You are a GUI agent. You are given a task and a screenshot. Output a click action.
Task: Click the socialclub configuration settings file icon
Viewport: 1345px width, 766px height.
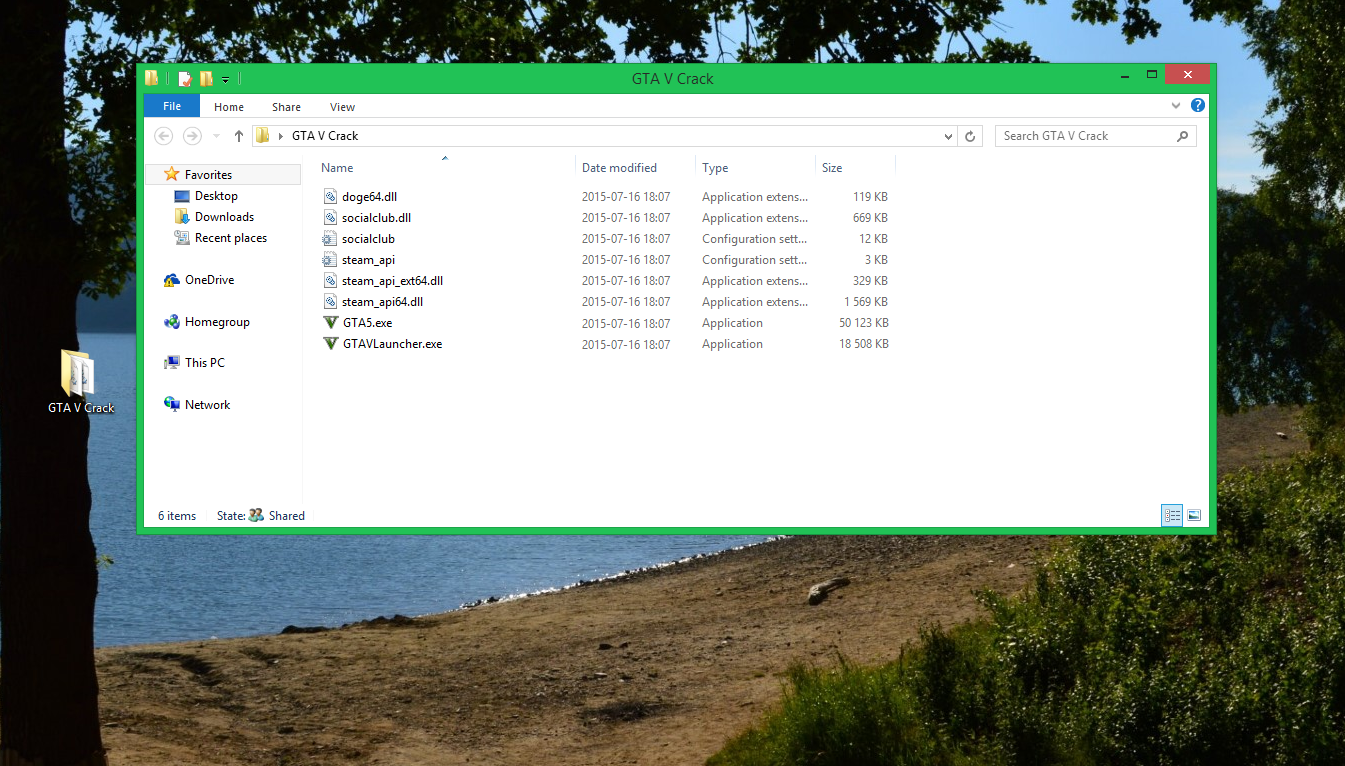tap(331, 239)
